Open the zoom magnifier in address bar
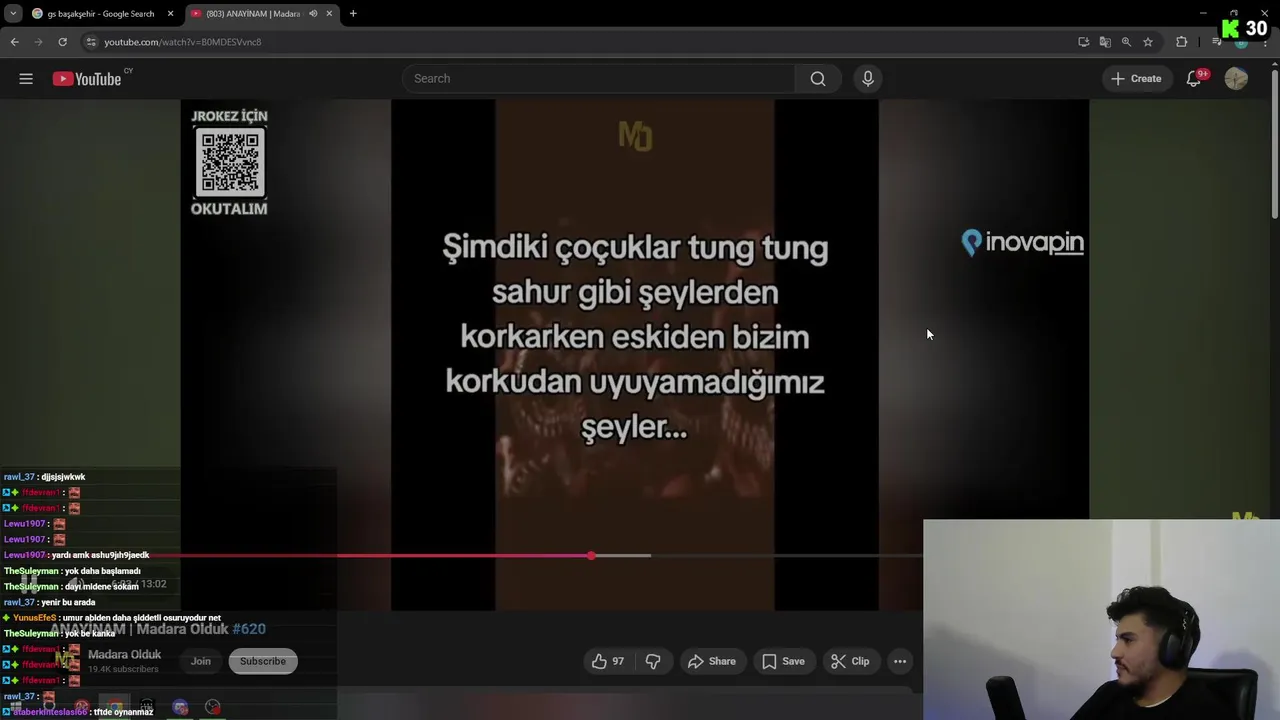1280x720 pixels. tap(1126, 42)
